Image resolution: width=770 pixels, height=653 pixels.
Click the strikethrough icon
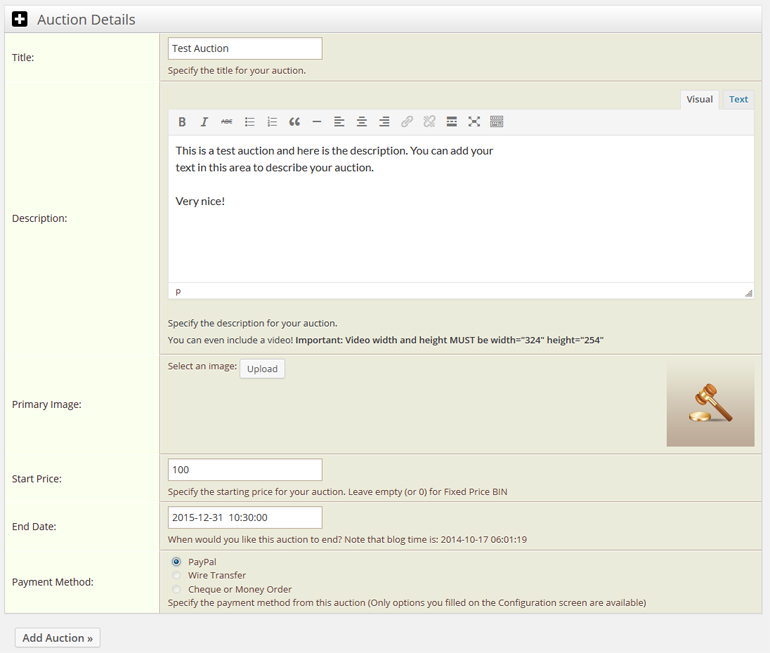point(226,122)
